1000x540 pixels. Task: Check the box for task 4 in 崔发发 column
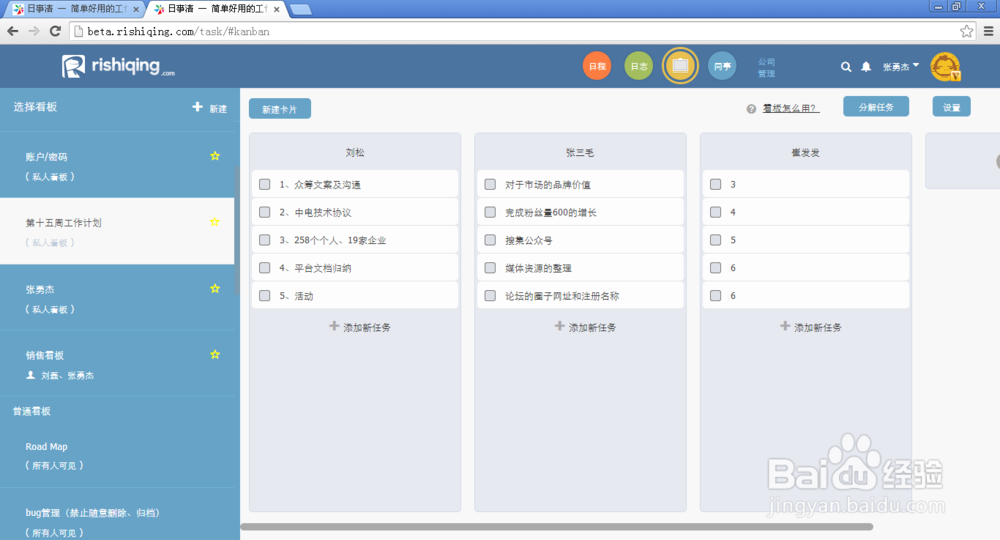click(716, 212)
